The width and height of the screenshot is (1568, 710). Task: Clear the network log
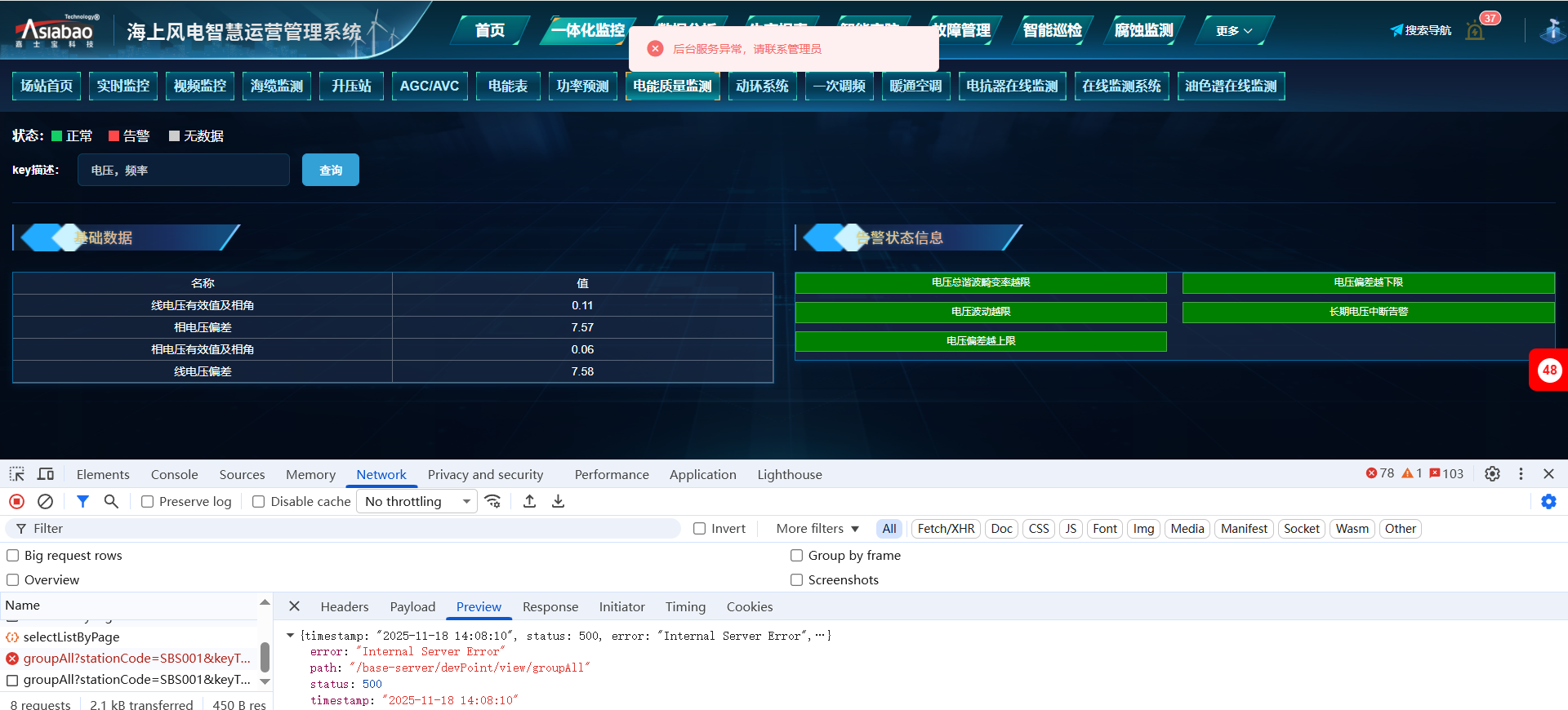click(x=46, y=501)
